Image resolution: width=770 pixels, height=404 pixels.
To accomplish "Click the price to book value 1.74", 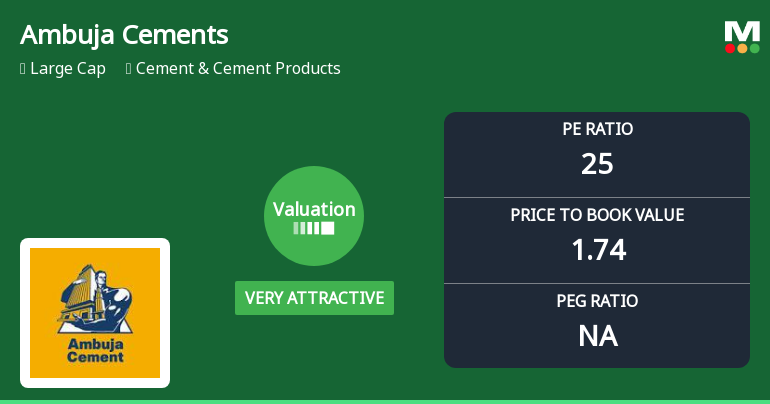I will (597, 250).
